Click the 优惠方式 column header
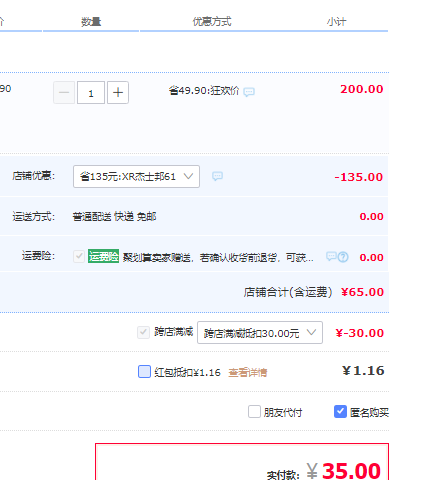 (x=212, y=22)
